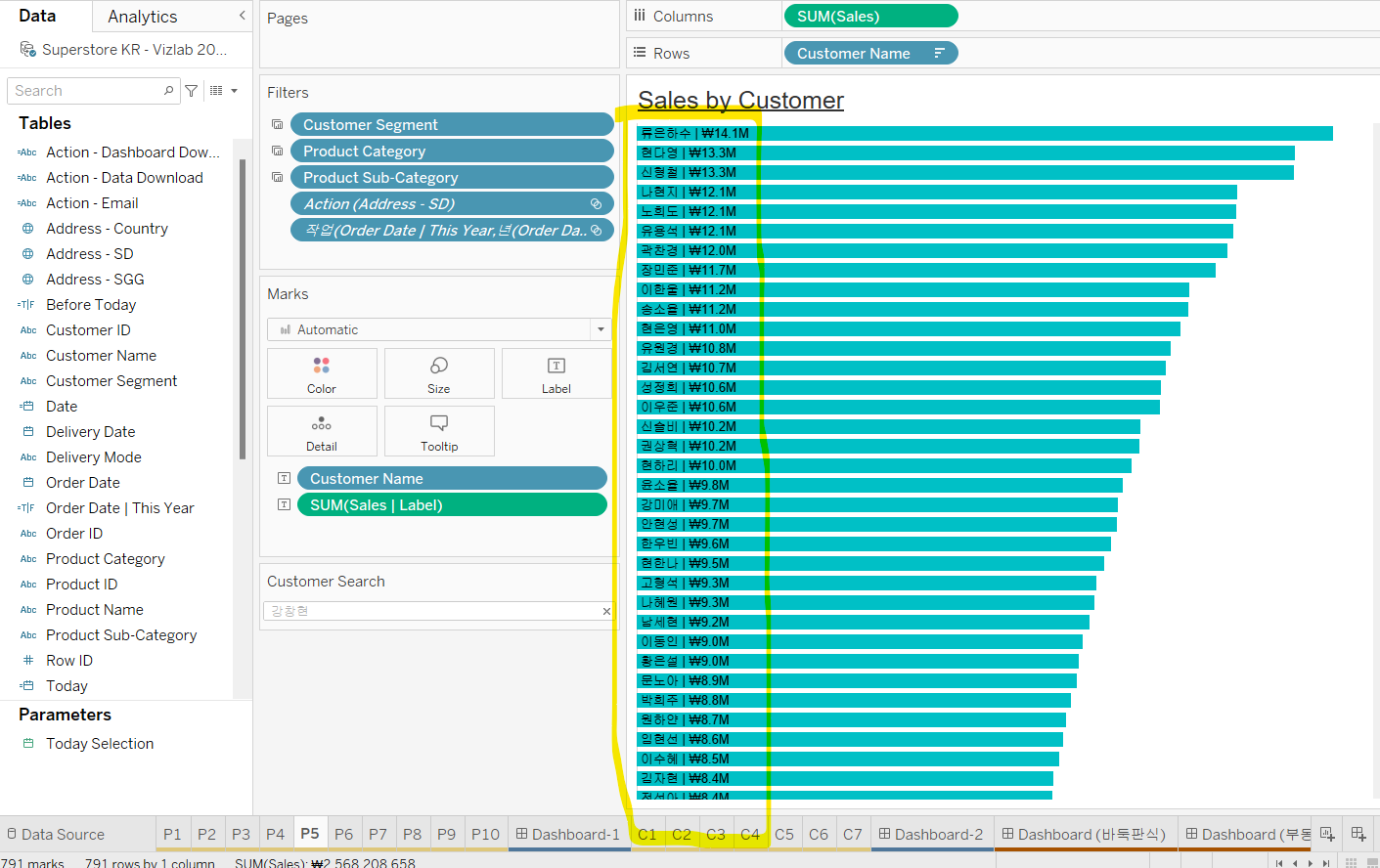Screen dimensions: 1380x868
Task: Open the Color marks card
Action: tap(322, 373)
